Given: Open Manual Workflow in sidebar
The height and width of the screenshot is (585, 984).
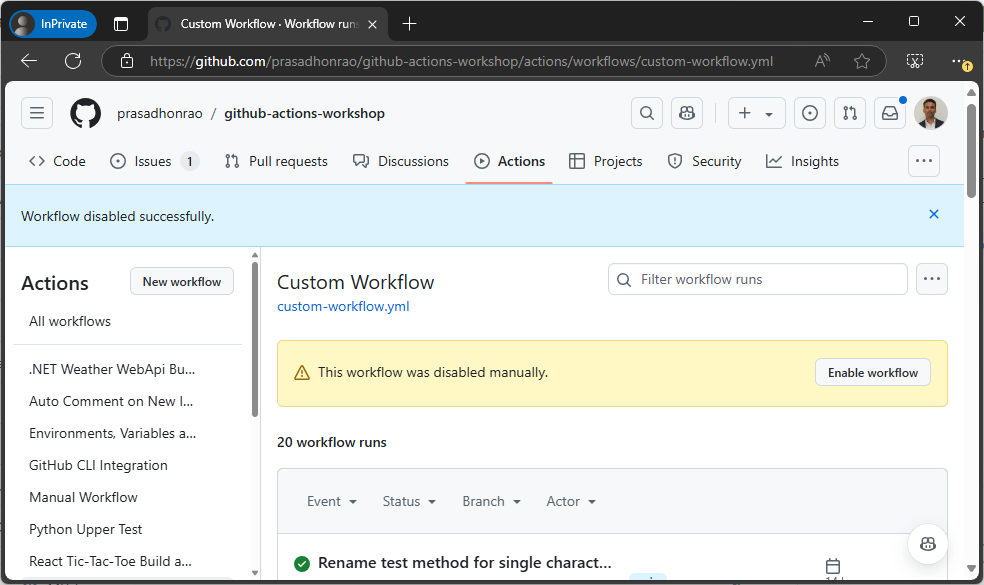Looking at the screenshot, I should click(x=83, y=497).
